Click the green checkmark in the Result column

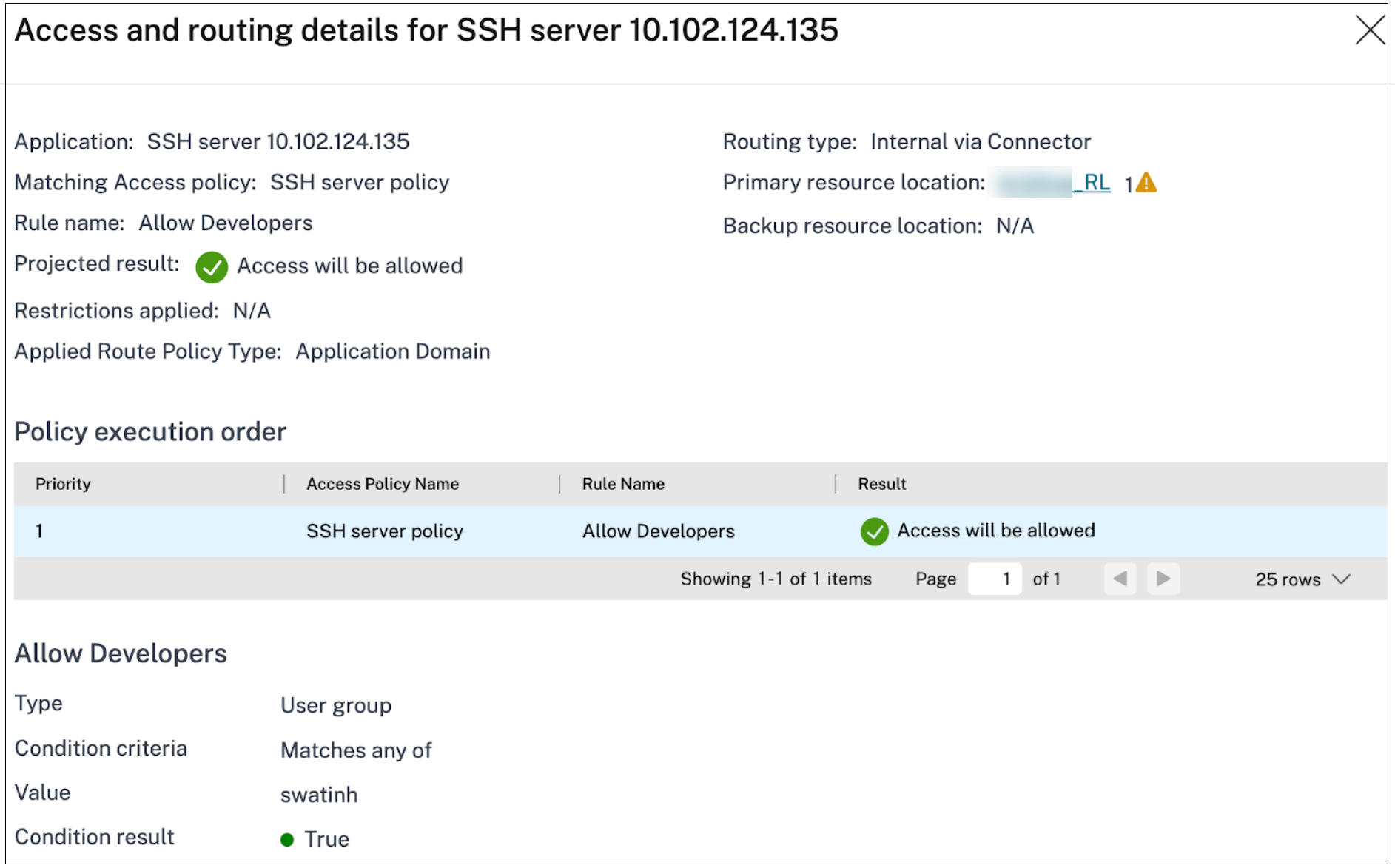point(874,531)
